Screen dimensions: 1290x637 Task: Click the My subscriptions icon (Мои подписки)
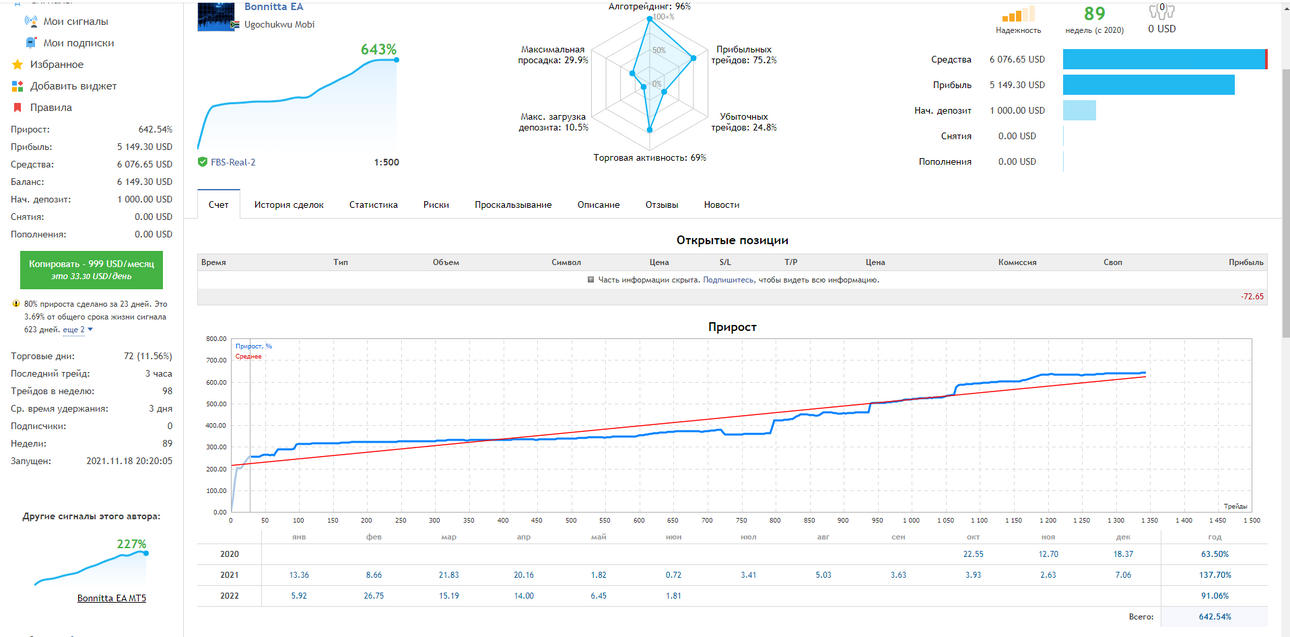pyautogui.click(x=31, y=43)
